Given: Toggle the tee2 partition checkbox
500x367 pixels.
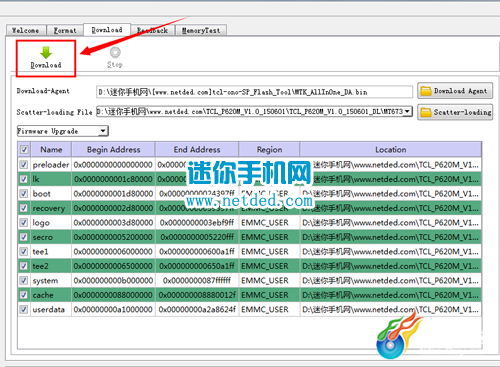Looking at the screenshot, I should (24, 266).
